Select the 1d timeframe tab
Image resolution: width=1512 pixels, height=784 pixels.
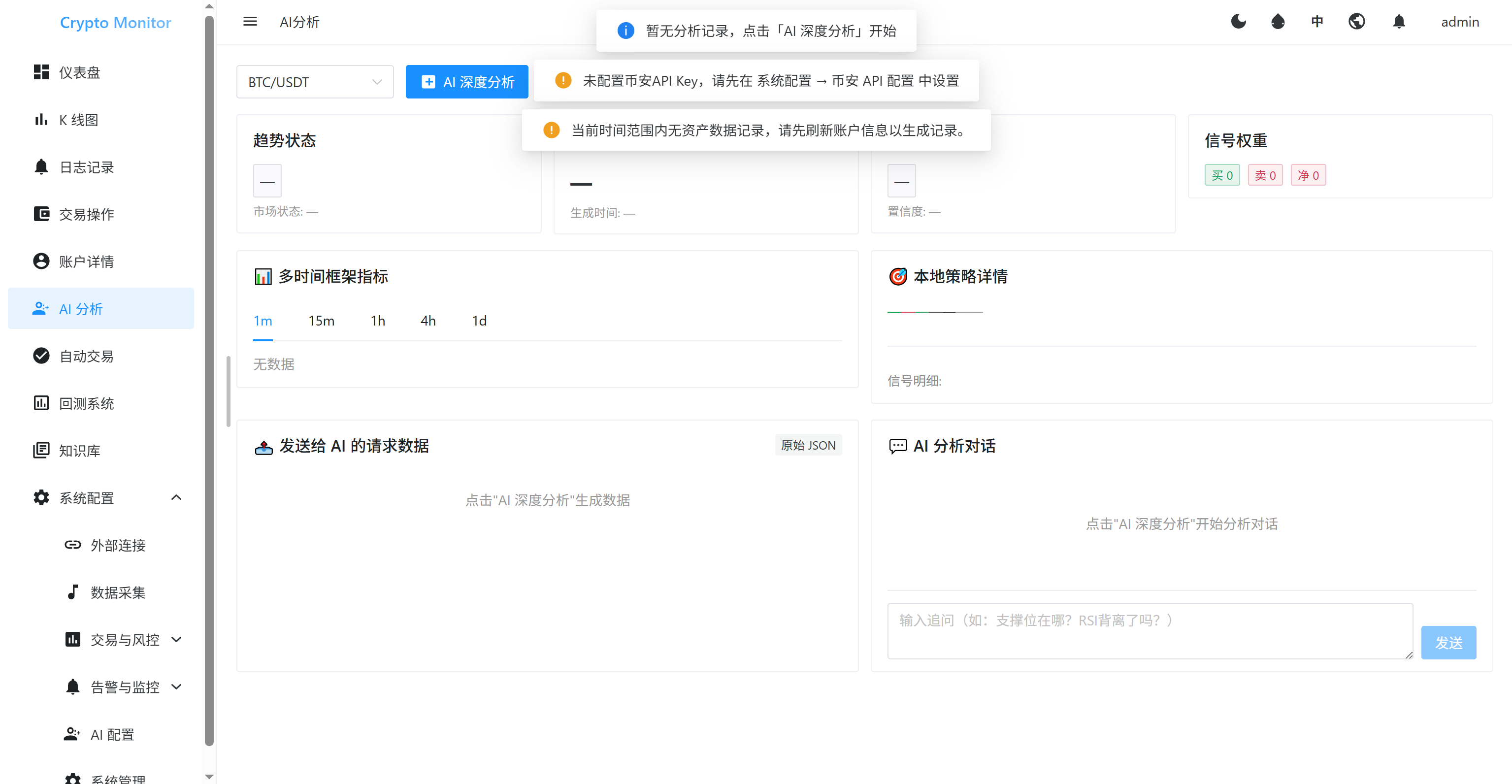[480, 321]
